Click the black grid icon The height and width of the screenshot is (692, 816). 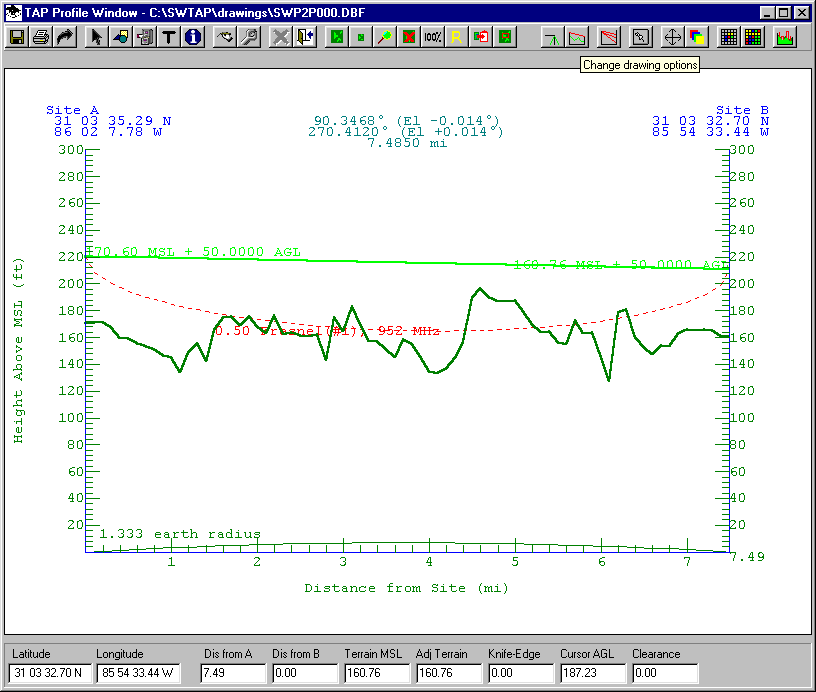click(x=729, y=37)
